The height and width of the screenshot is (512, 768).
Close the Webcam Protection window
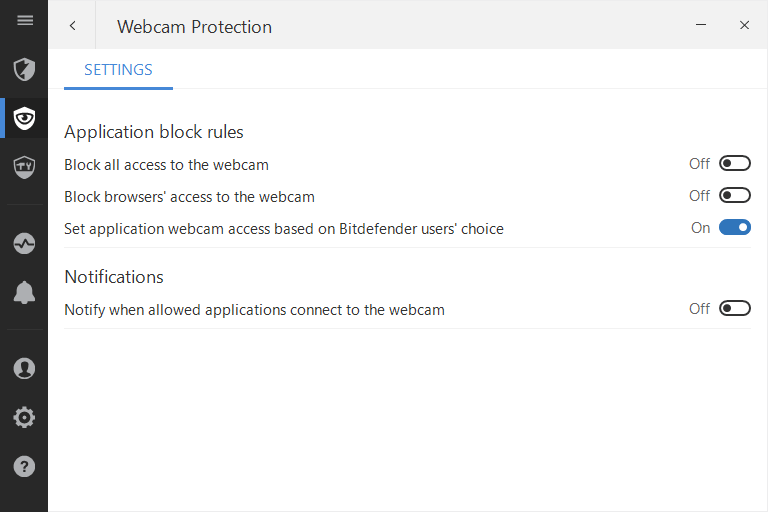coord(744,26)
